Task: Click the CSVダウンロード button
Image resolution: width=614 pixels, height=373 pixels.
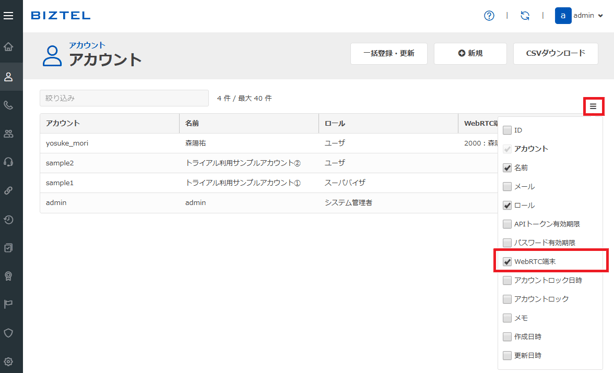Action: pyautogui.click(x=556, y=53)
